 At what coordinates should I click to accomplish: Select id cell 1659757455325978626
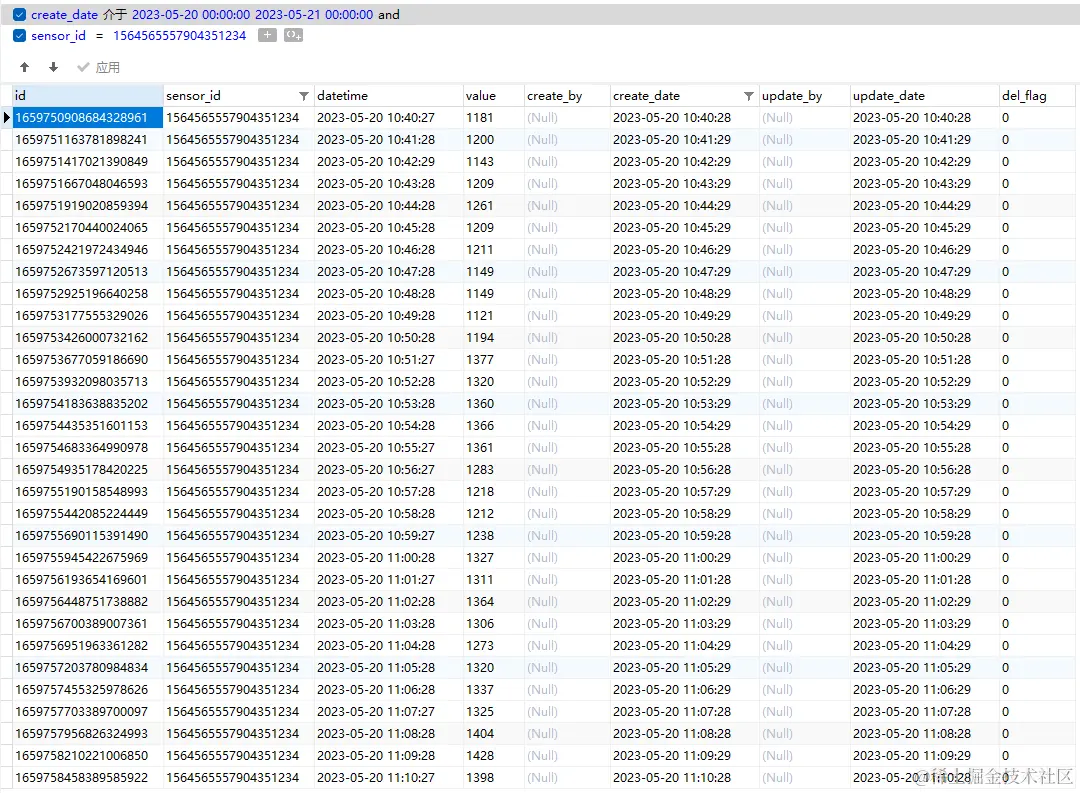pyautogui.click(x=87, y=690)
